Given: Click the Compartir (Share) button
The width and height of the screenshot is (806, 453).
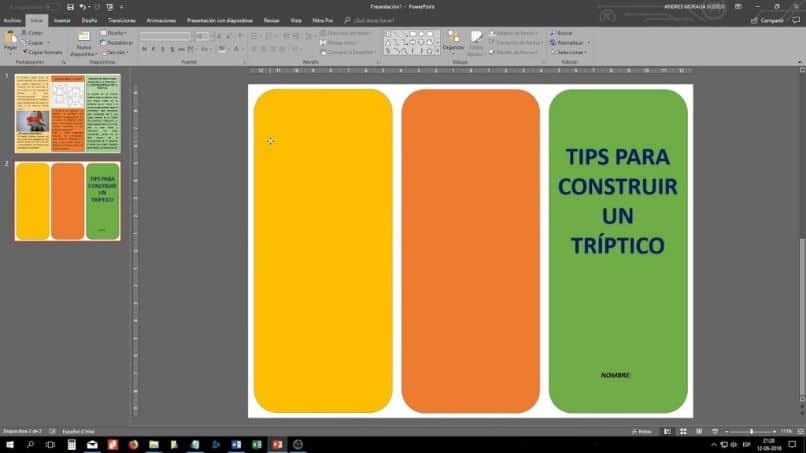Looking at the screenshot, I should click(767, 21).
